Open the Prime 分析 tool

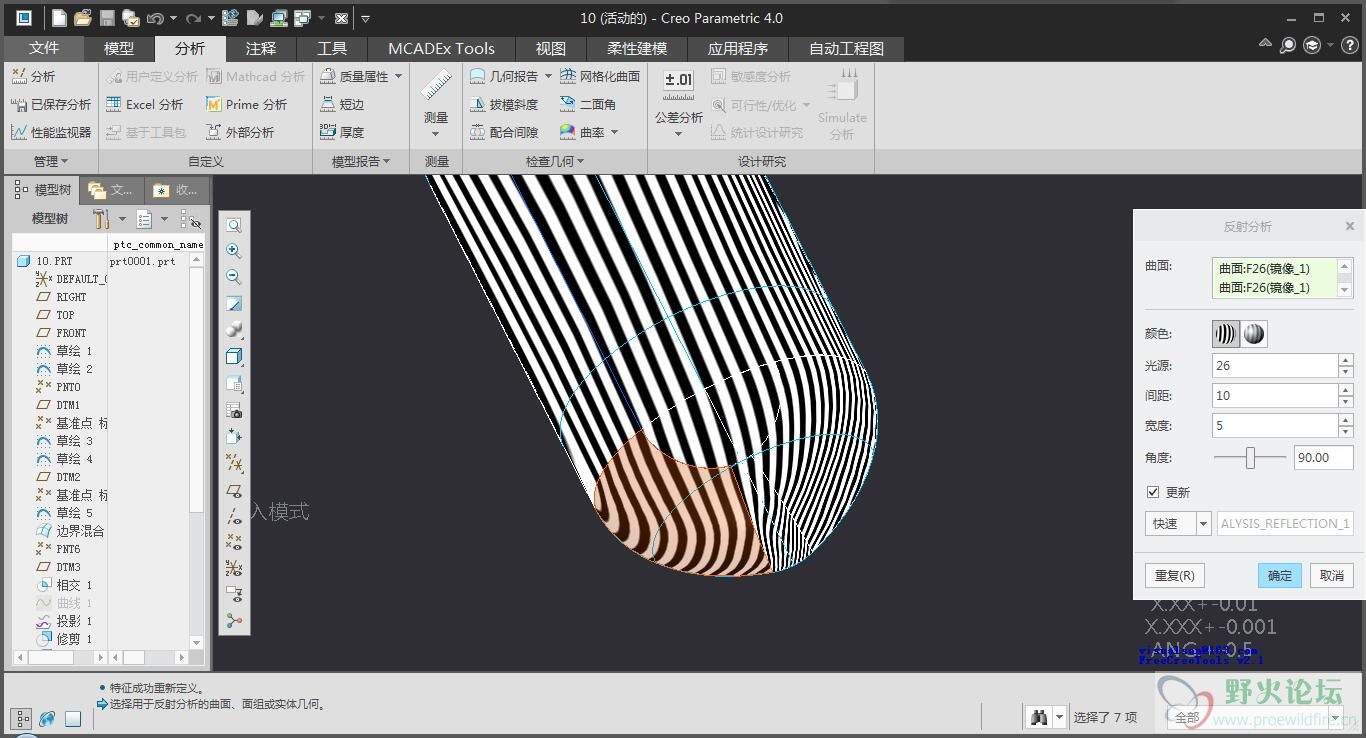pos(246,104)
